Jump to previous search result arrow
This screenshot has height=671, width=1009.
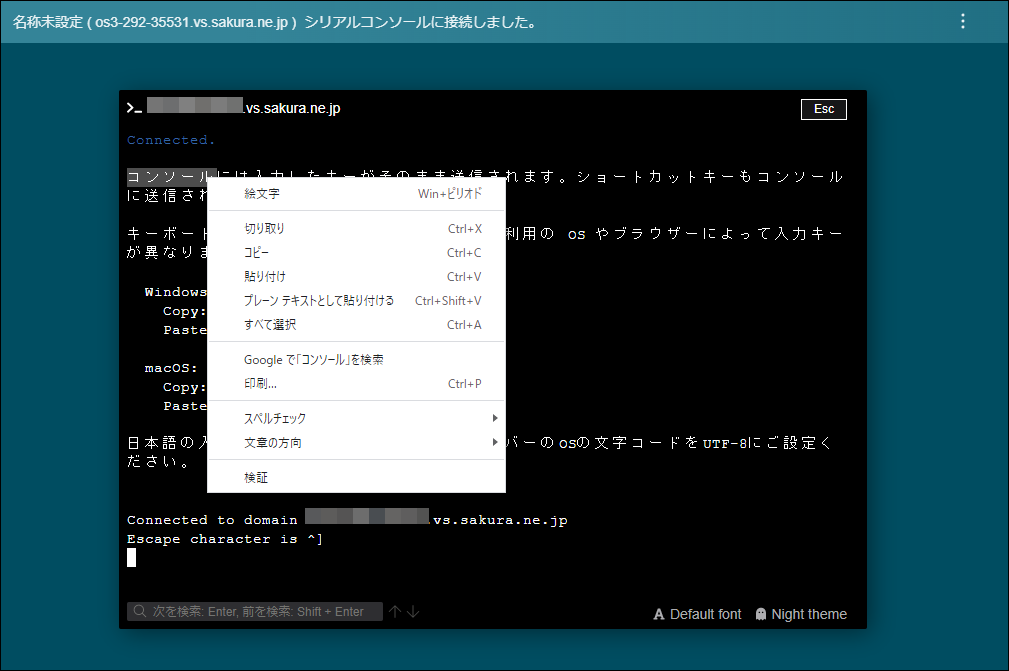point(395,612)
